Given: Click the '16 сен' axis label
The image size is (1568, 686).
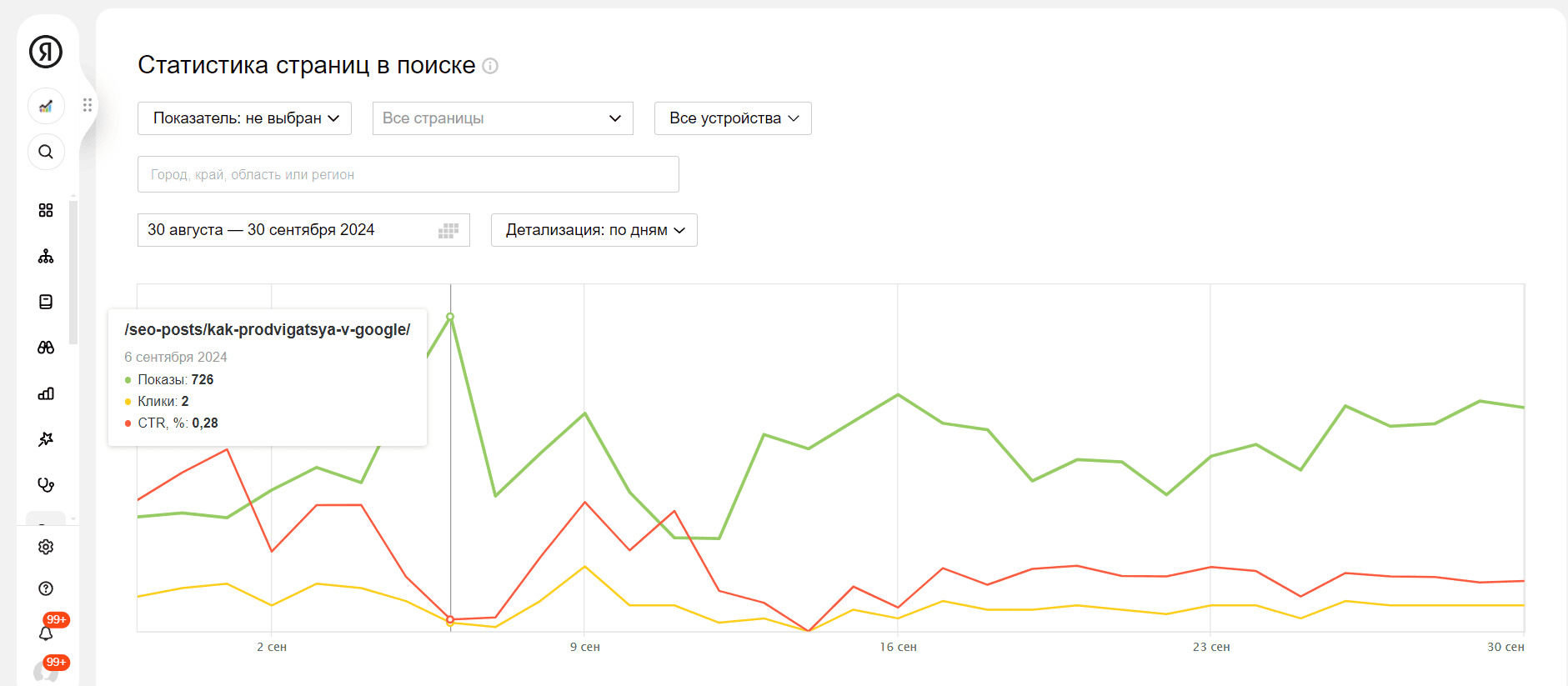Looking at the screenshot, I should point(898,647).
